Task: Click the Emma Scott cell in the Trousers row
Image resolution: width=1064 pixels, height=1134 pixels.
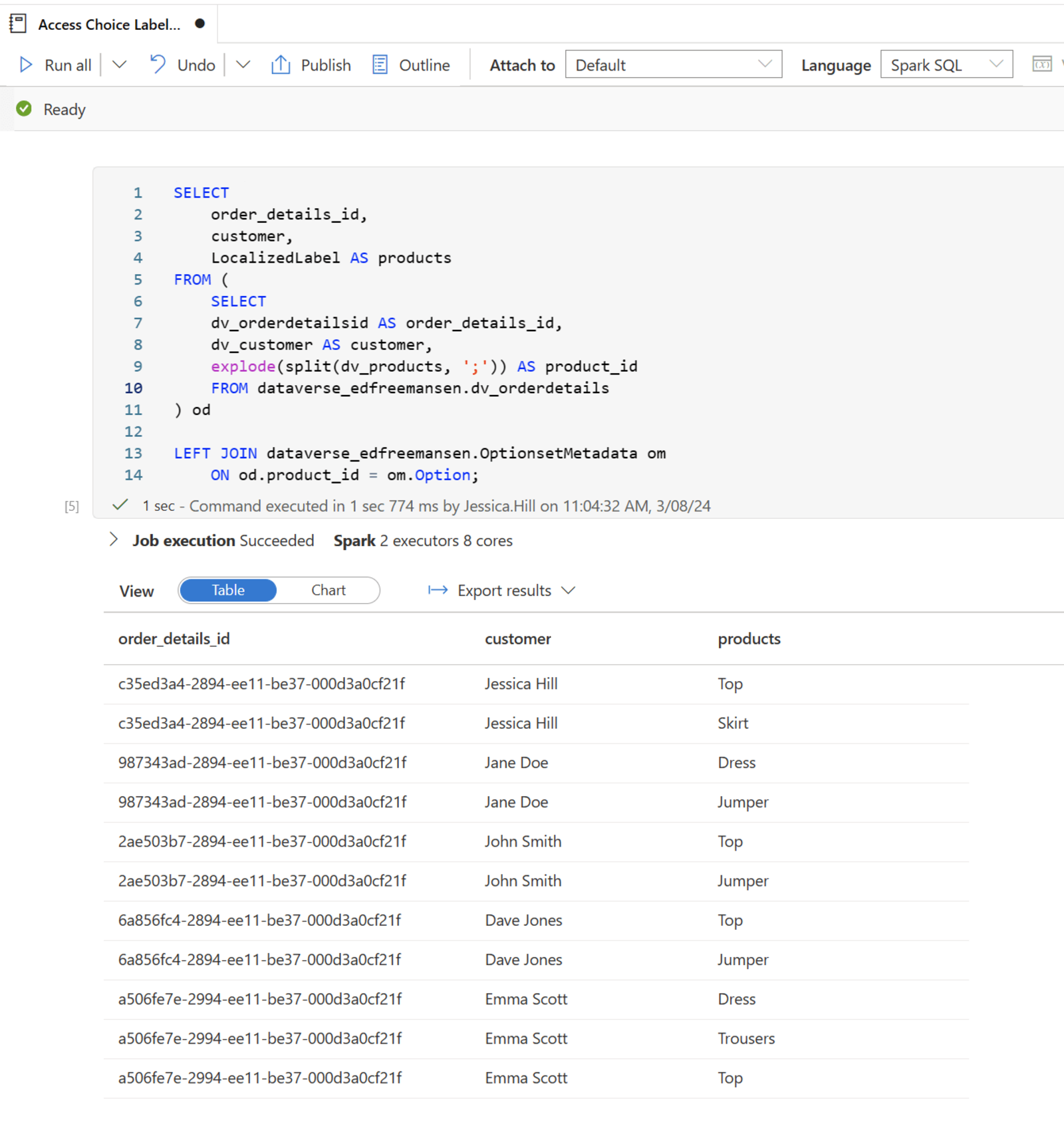Action: tap(526, 1039)
